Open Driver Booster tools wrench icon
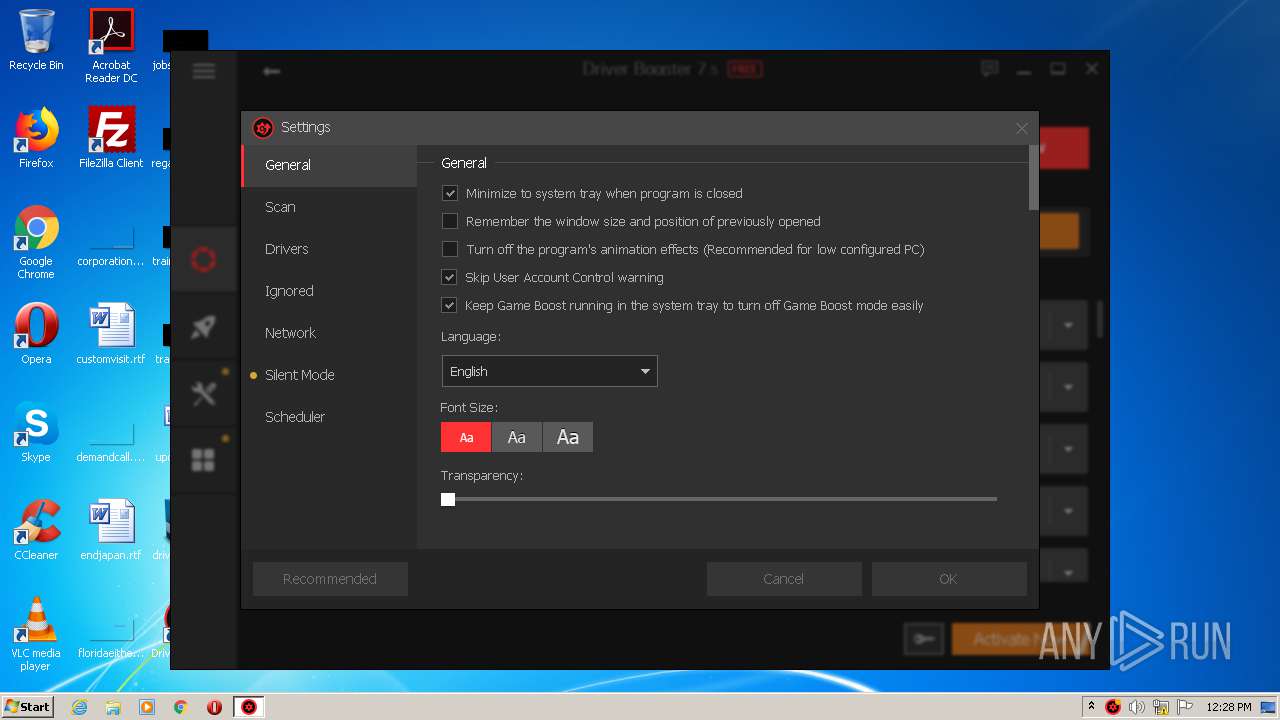Screen dimensions: 1280x720 [x=204, y=394]
